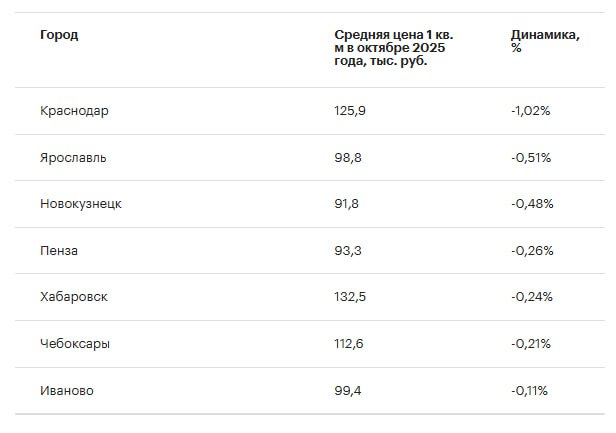Select the Краснодар city cell
Image resolution: width=616 pixels, height=433 pixels.
(x=75, y=111)
